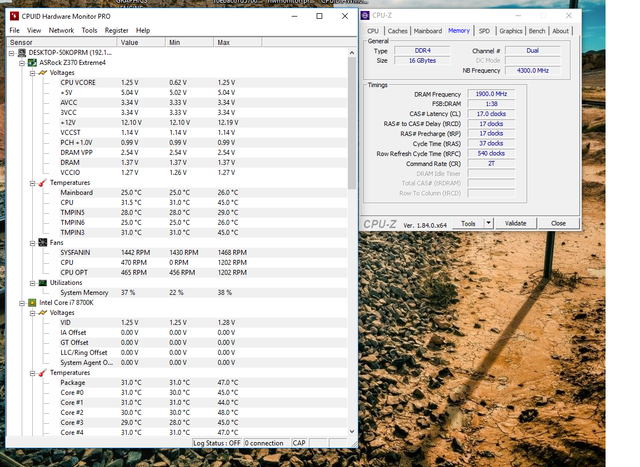
Task: Click the NB Frequency value field
Action: (x=533, y=71)
